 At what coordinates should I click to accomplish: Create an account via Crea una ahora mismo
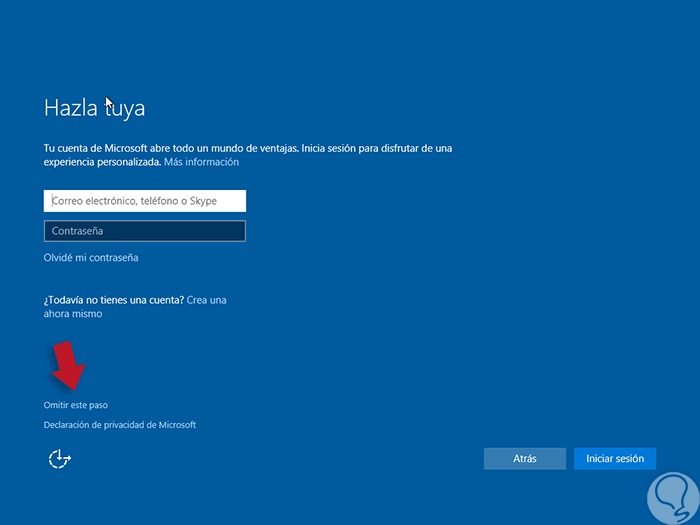pos(135,307)
